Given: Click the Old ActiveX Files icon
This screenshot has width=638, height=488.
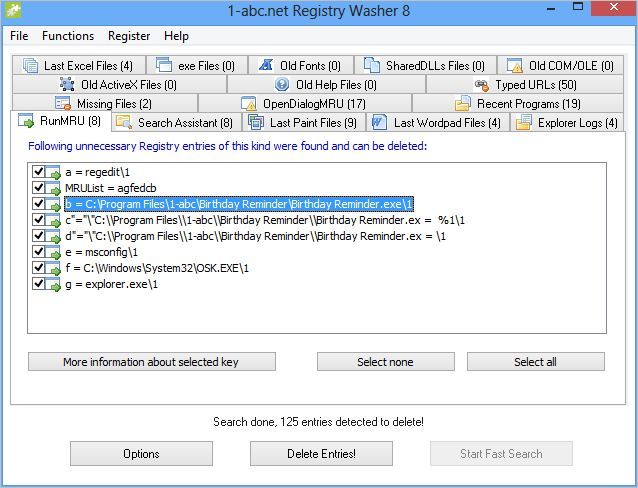Looking at the screenshot, I should 67,84.
